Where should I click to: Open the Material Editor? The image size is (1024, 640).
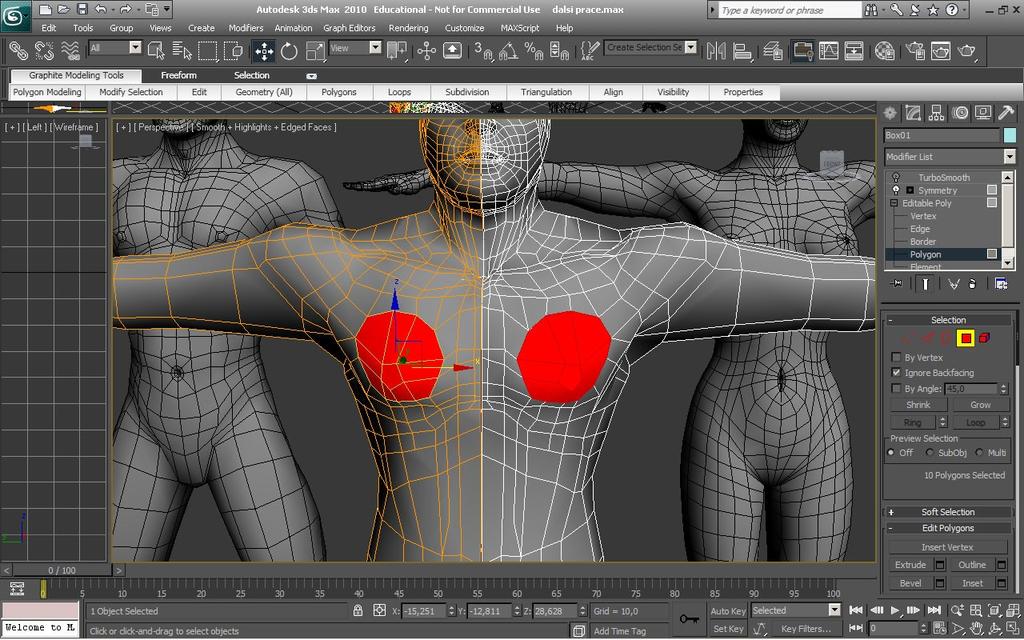tap(884, 51)
